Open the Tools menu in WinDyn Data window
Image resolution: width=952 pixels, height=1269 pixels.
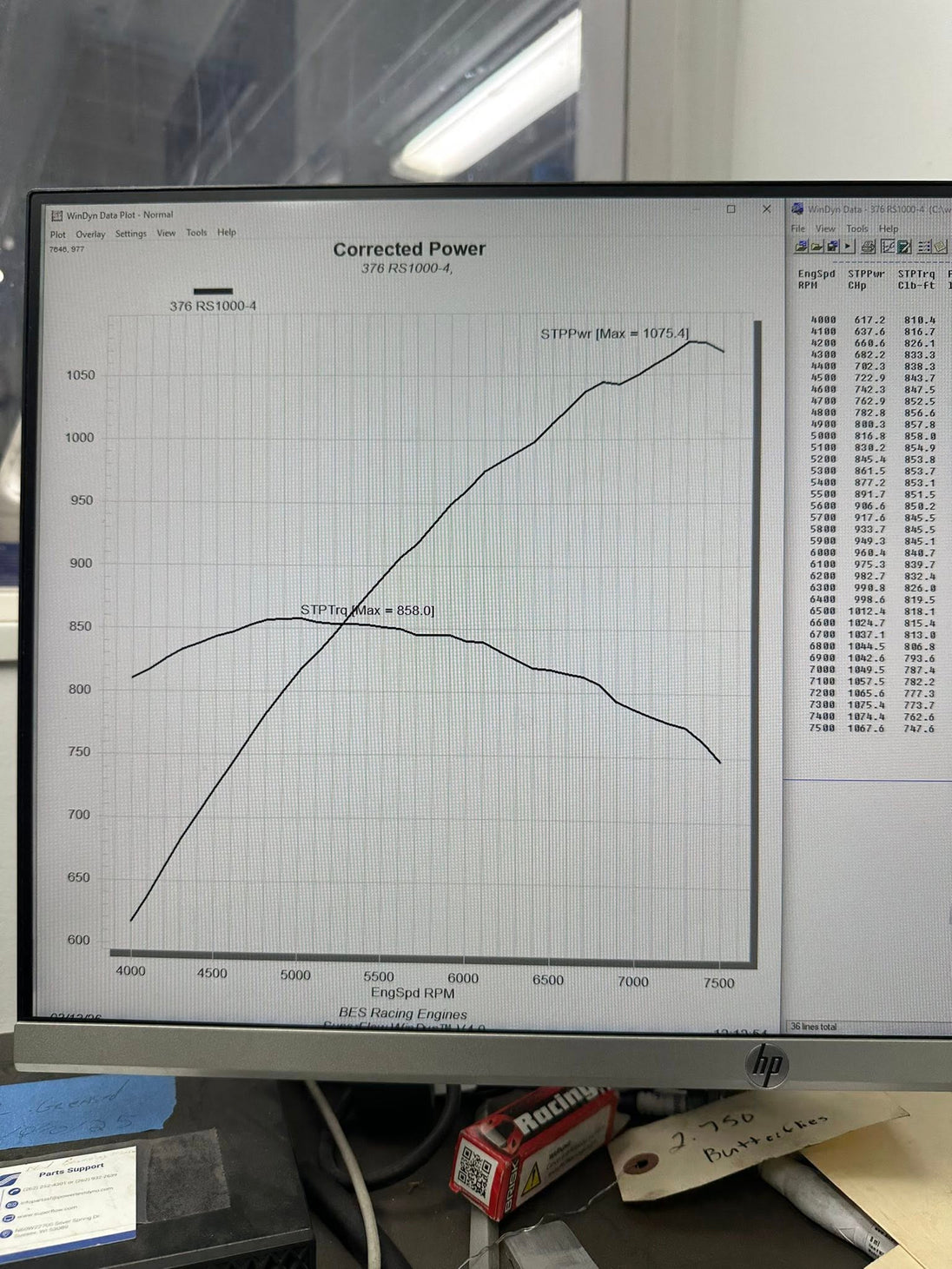pos(857,228)
